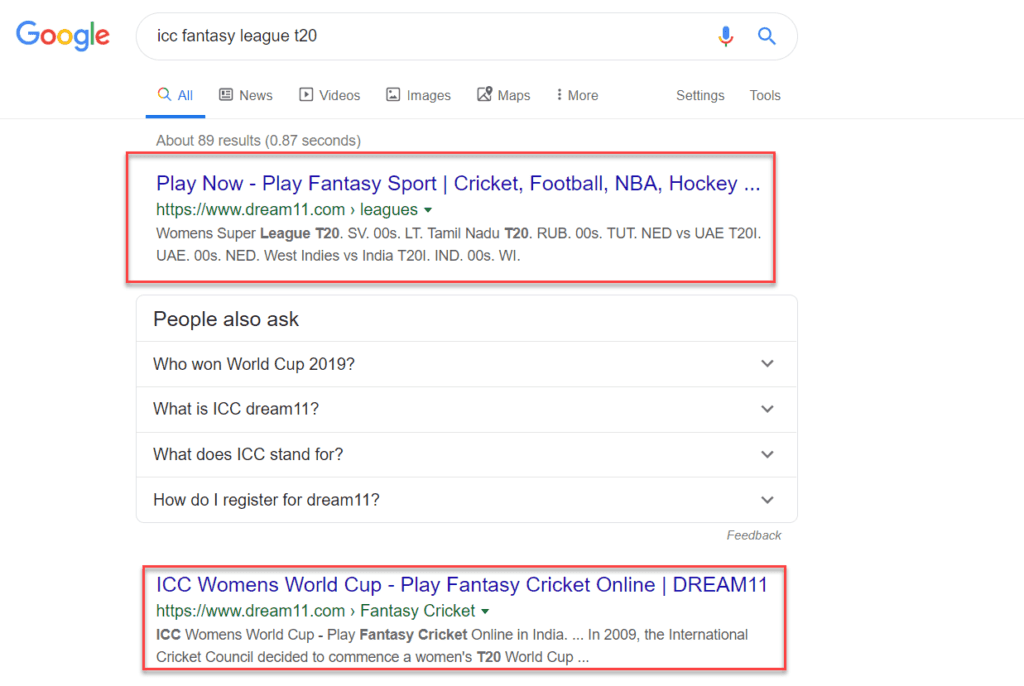Click the Feedback link
The height and width of the screenshot is (686, 1024).
(754, 535)
